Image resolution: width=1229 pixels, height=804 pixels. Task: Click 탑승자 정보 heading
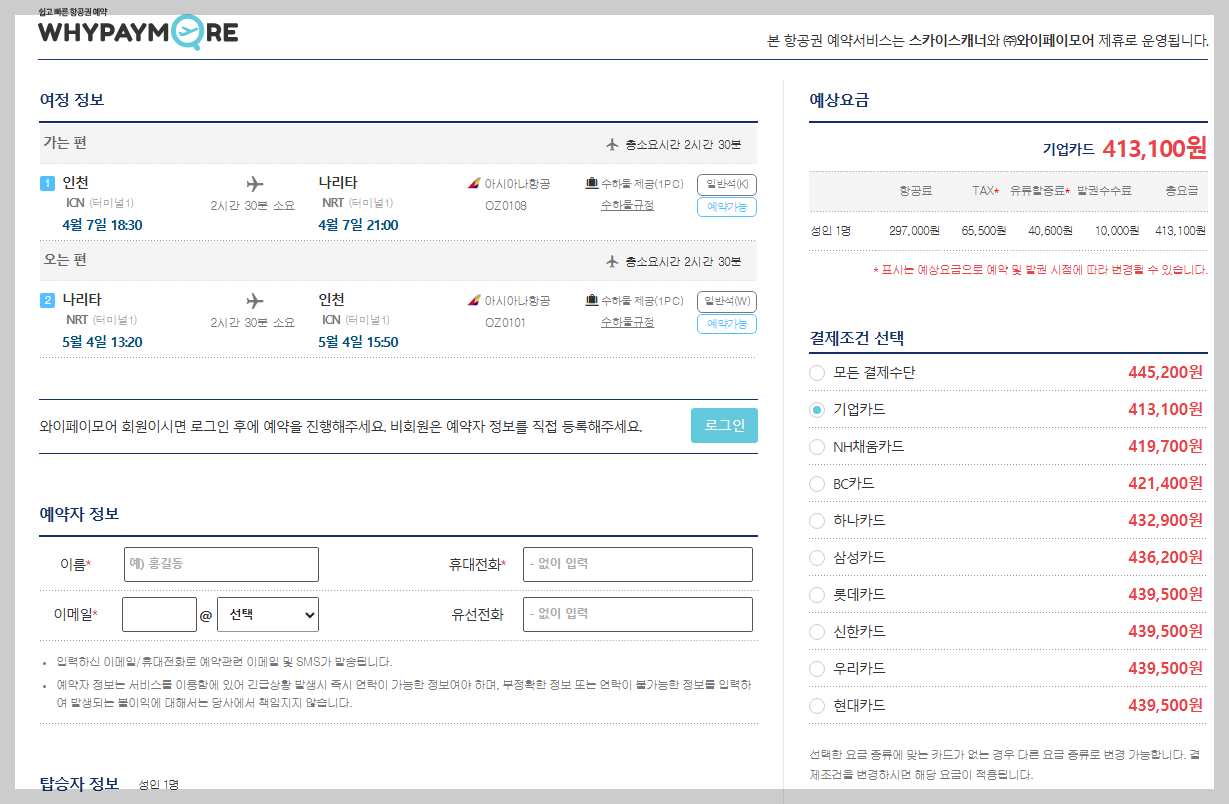(79, 783)
